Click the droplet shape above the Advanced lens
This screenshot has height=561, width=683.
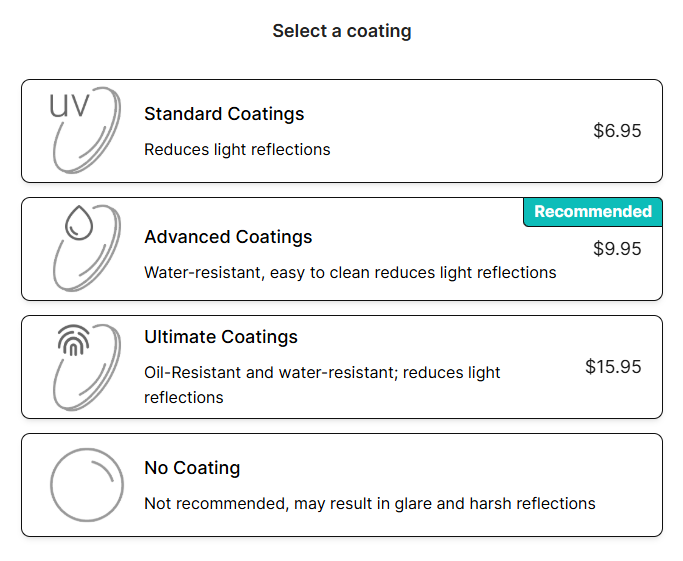[79, 223]
